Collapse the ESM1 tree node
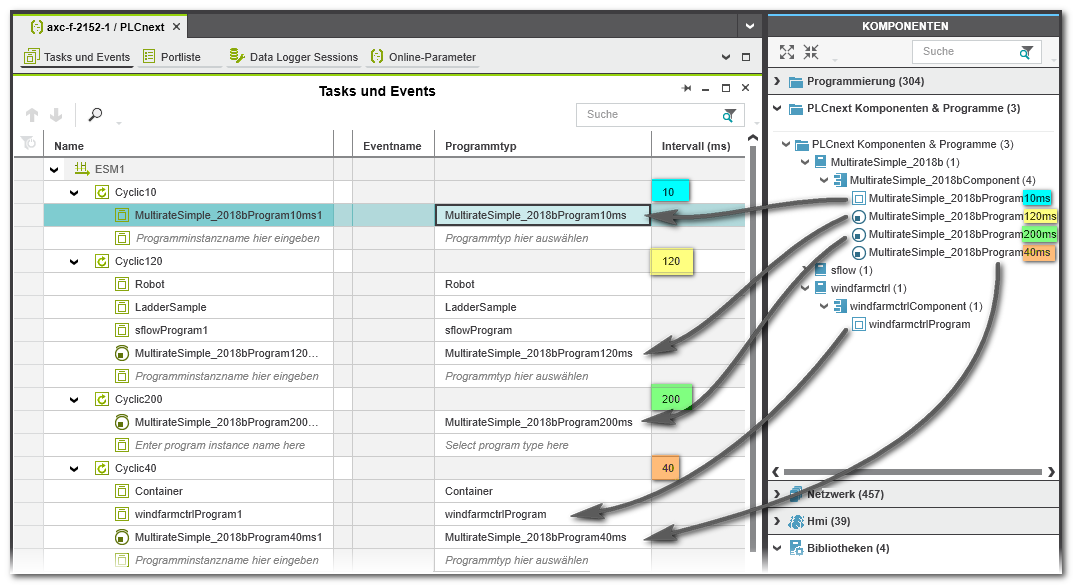Screen dimensions: 1073x585 pos(54,169)
